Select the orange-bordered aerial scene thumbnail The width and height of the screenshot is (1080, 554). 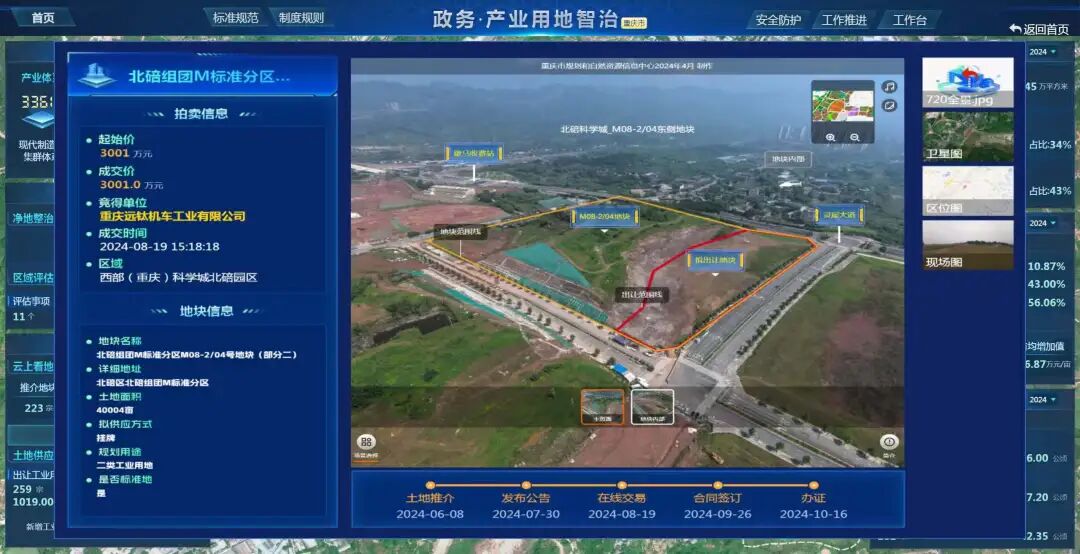click(x=602, y=407)
